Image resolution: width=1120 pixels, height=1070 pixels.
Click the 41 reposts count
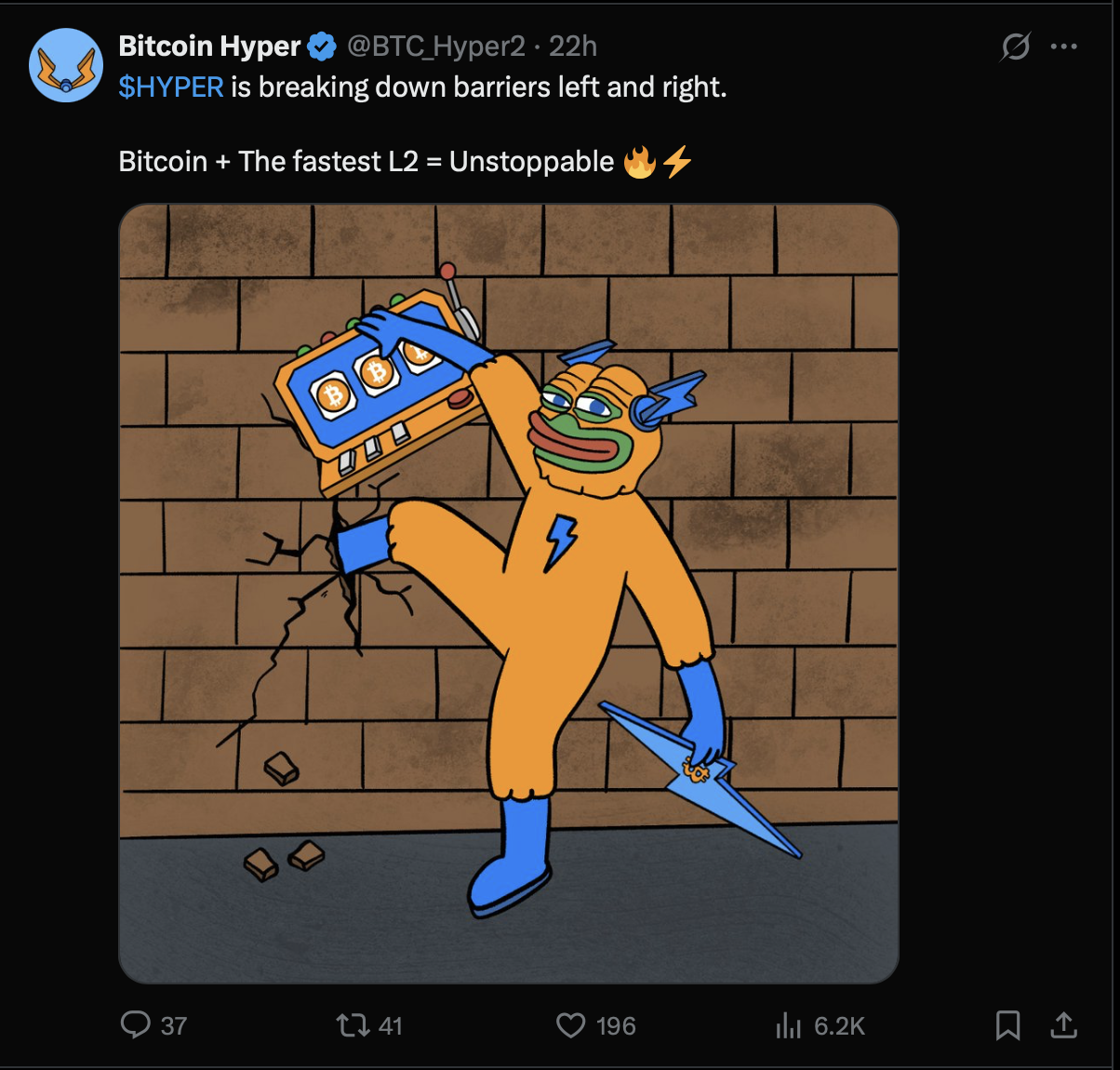tap(391, 1026)
